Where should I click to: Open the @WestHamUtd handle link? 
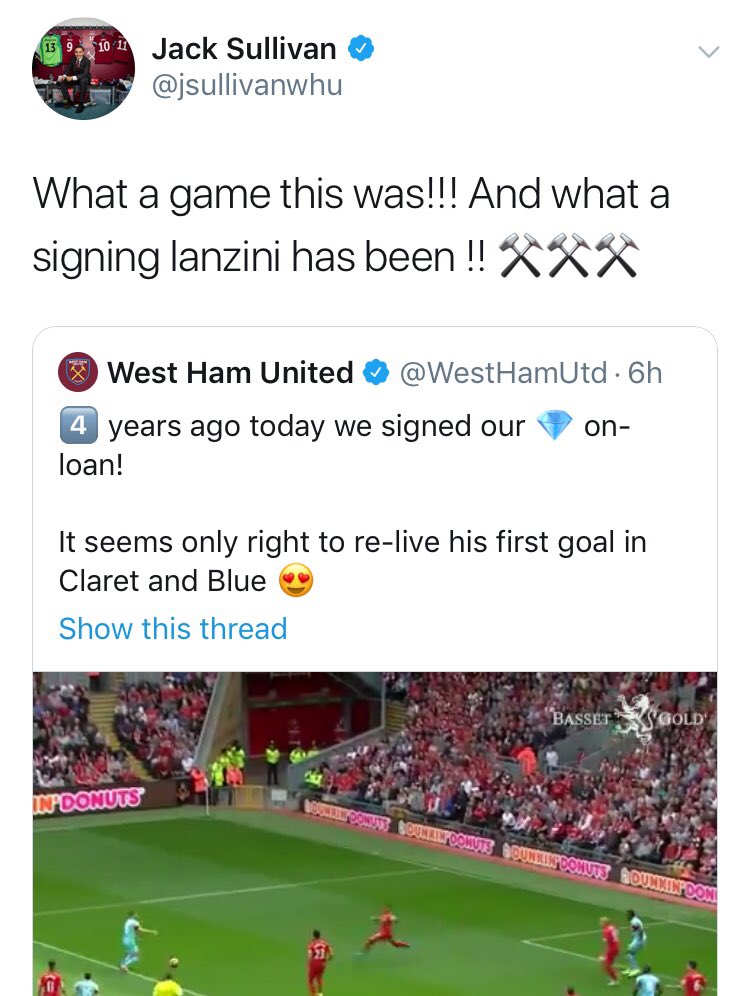(x=503, y=373)
